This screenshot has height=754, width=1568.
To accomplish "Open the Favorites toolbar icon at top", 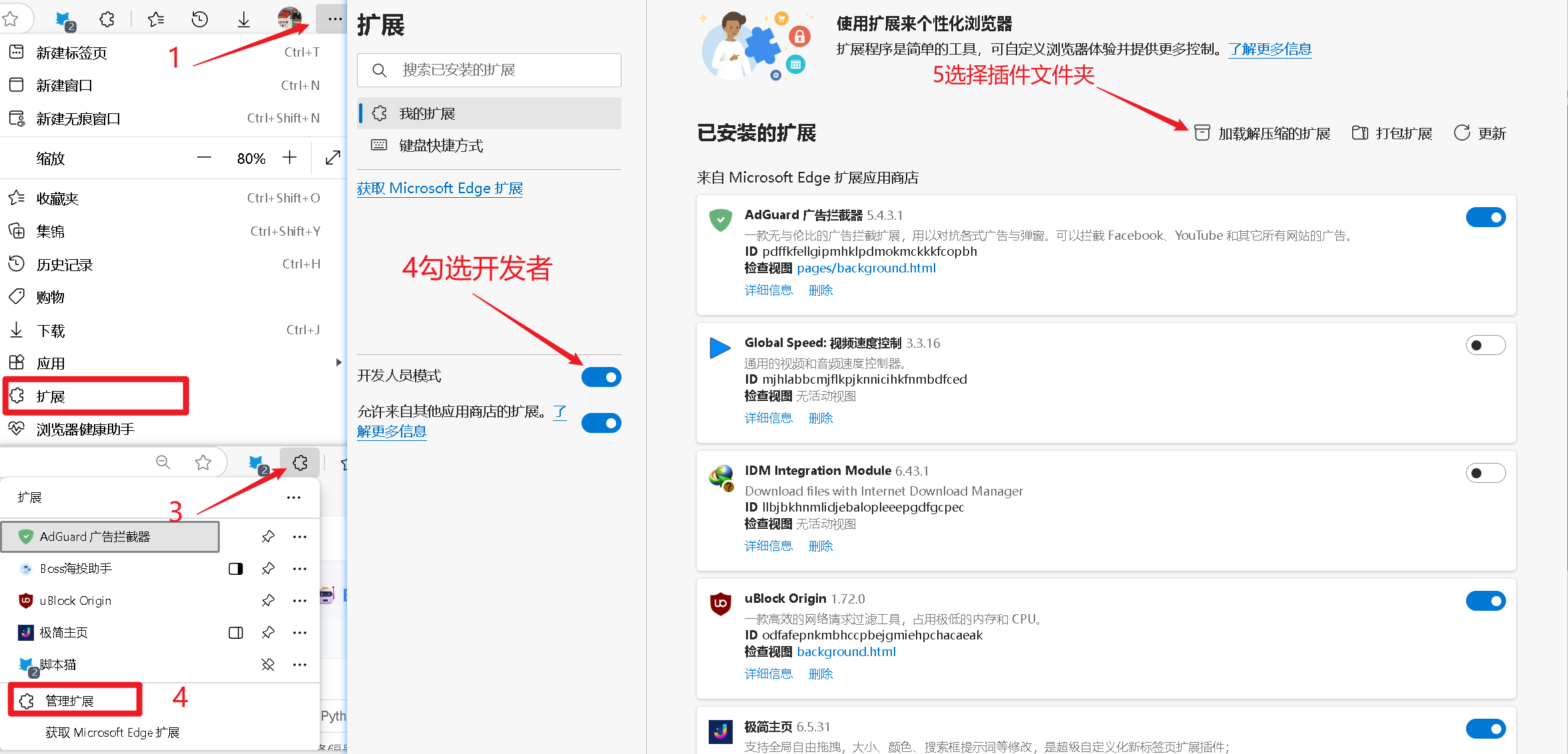I will click(156, 20).
